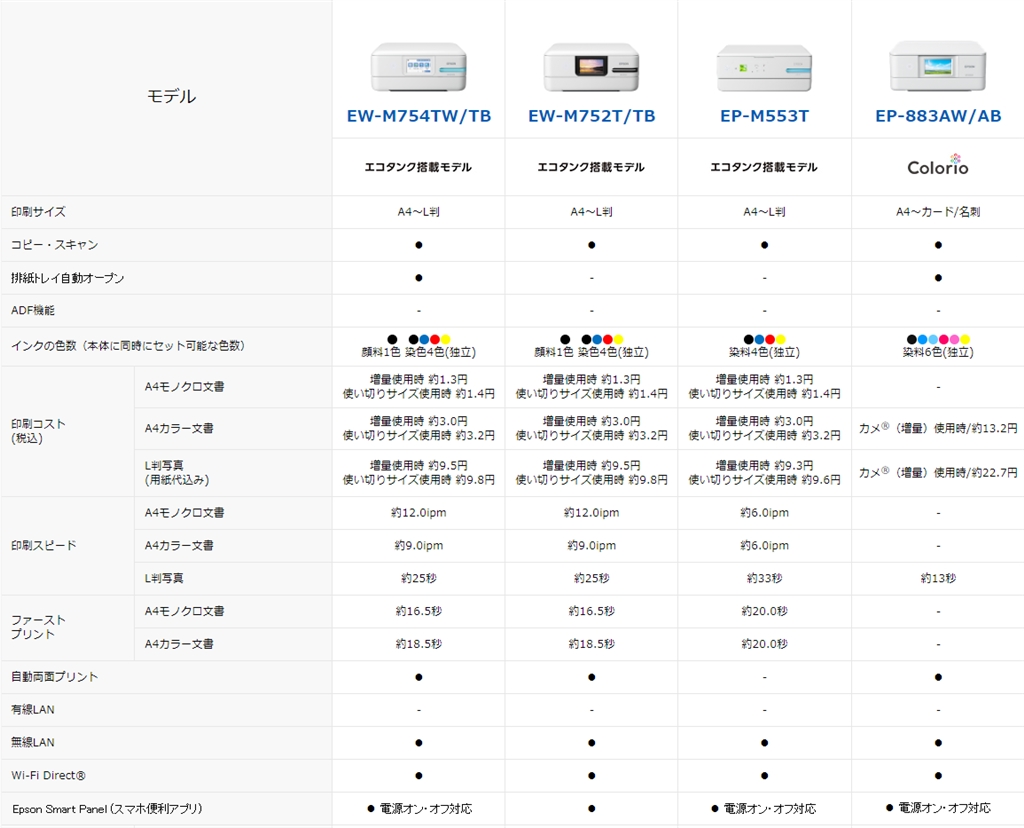Click the Epson Smart Panel row label

pos(107,809)
